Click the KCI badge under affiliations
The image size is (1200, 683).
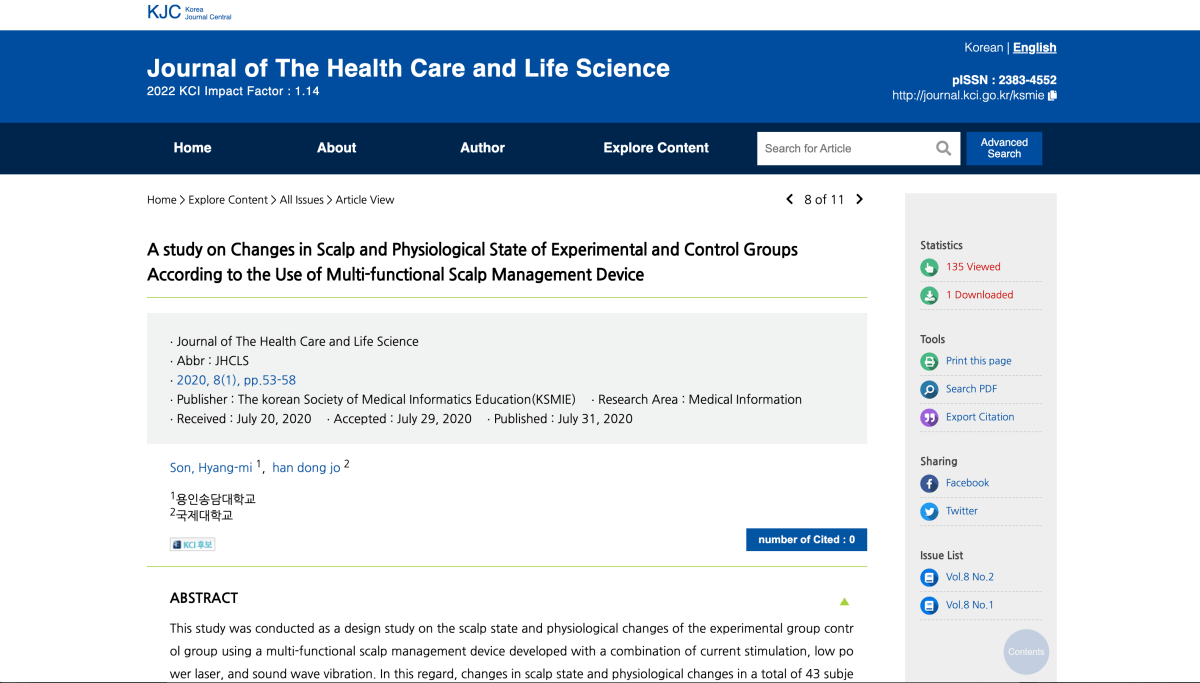point(192,544)
